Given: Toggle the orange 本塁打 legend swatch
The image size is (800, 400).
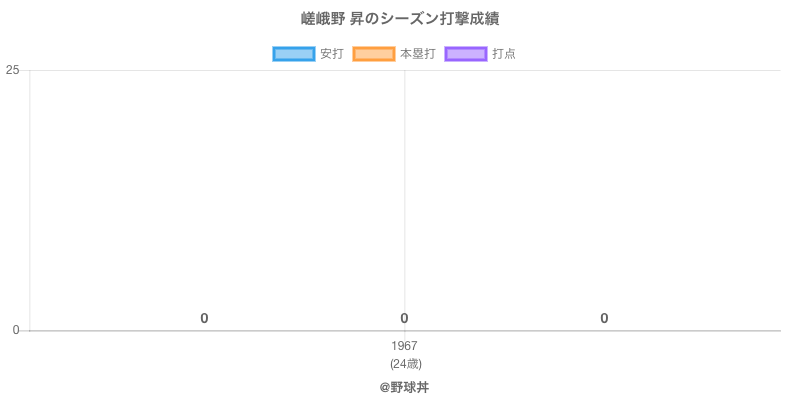Looking at the screenshot, I should pyautogui.click(x=373, y=54).
